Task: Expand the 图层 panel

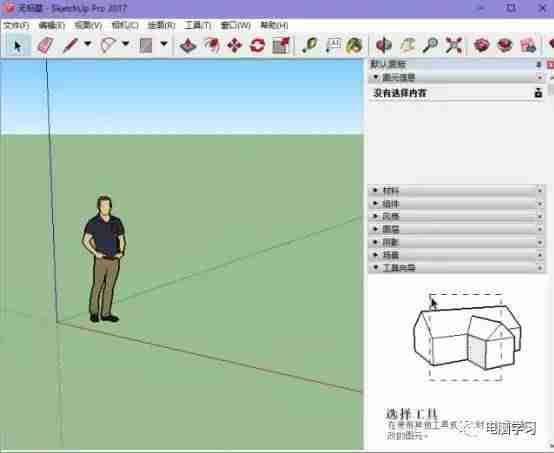Action: tap(456, 229)
